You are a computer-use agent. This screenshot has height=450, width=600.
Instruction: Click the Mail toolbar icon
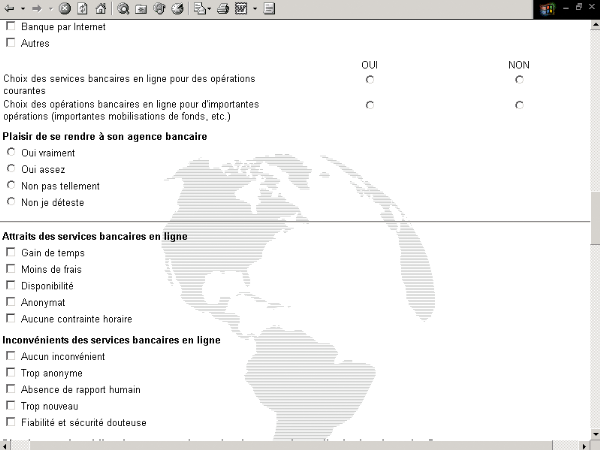[200, 8]
